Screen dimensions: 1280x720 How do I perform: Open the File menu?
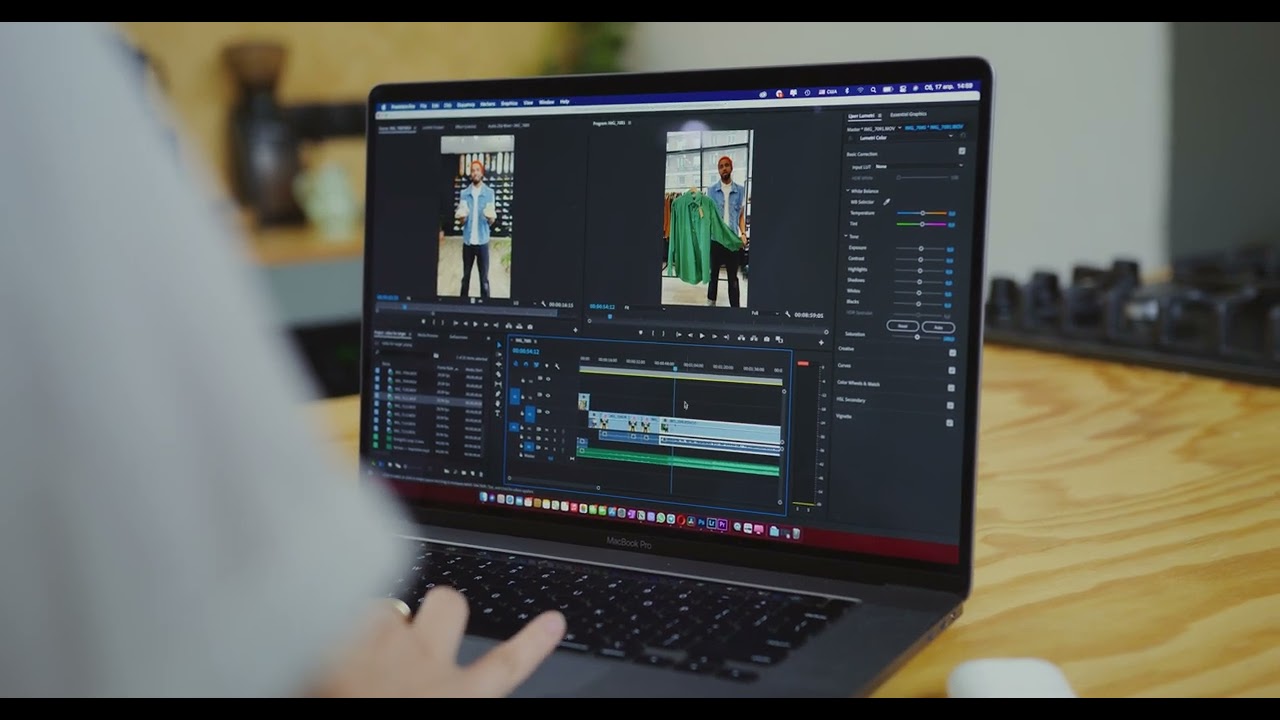pyautogui.click(x=423, y=105)
